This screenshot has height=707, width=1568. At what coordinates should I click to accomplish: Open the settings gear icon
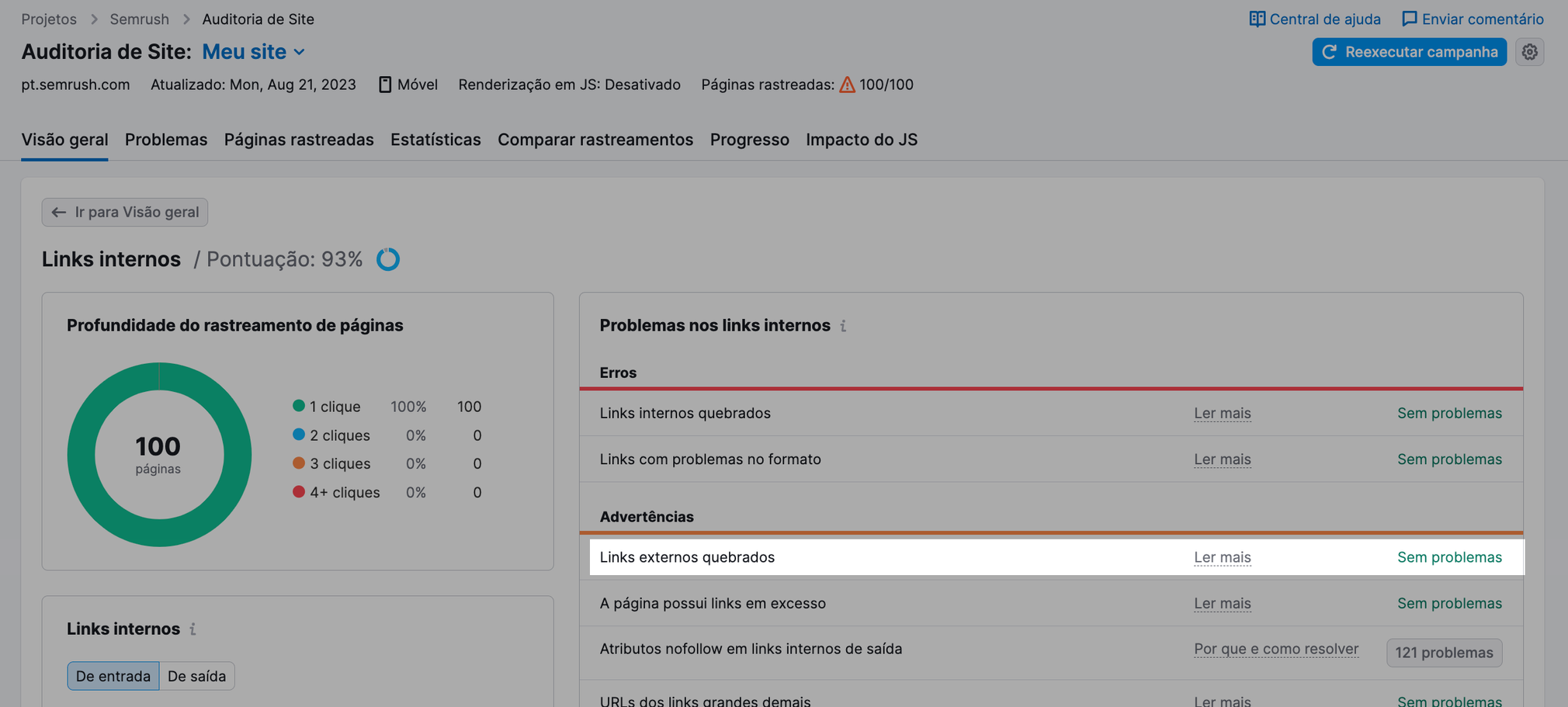(1529, 52)
